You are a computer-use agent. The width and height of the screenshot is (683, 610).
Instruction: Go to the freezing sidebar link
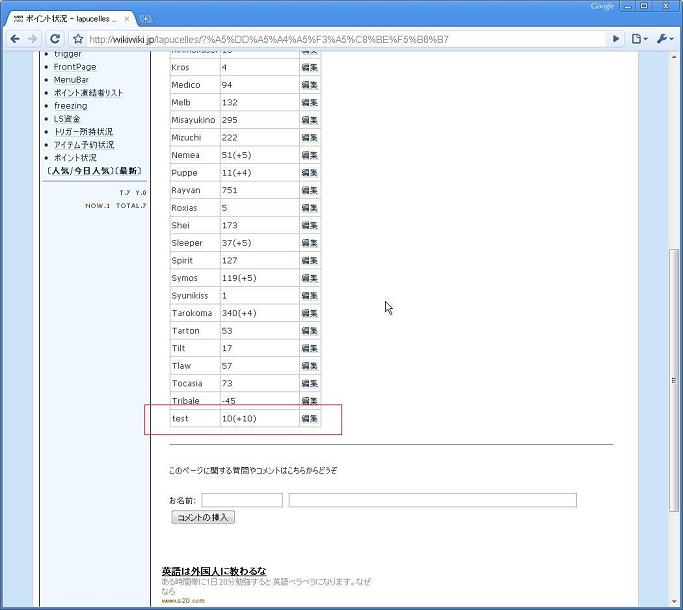[70, 106]
